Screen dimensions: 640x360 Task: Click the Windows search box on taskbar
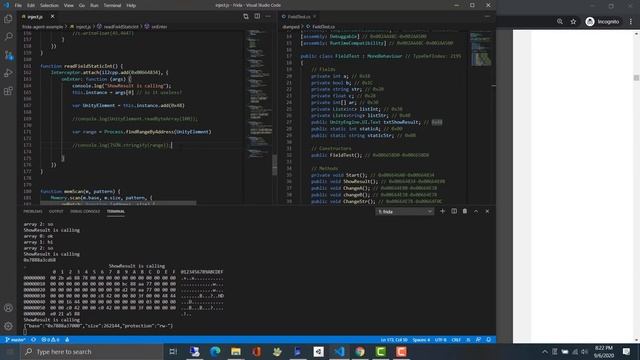pos(92,351)
